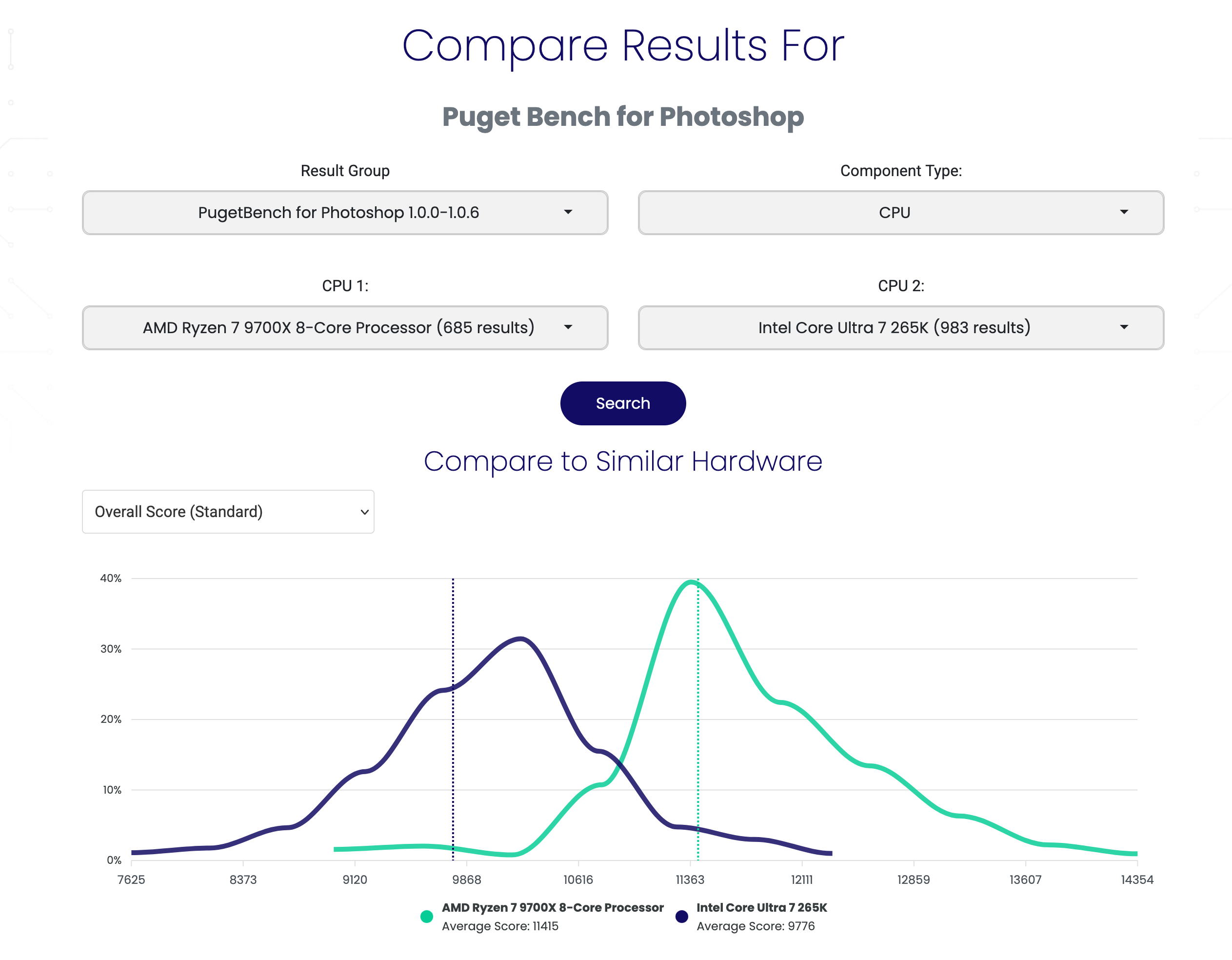
Task: Click the Overall Score selector chevron
Action: pyautogui.click(x=364, y=512)
